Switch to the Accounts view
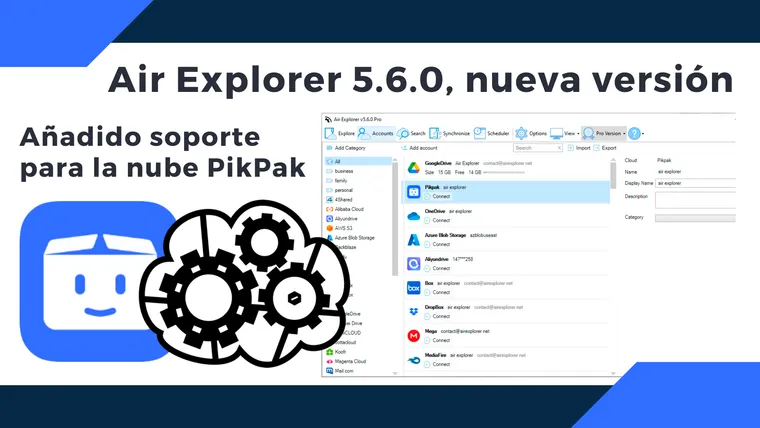760x428 pixels. point(376,133)
